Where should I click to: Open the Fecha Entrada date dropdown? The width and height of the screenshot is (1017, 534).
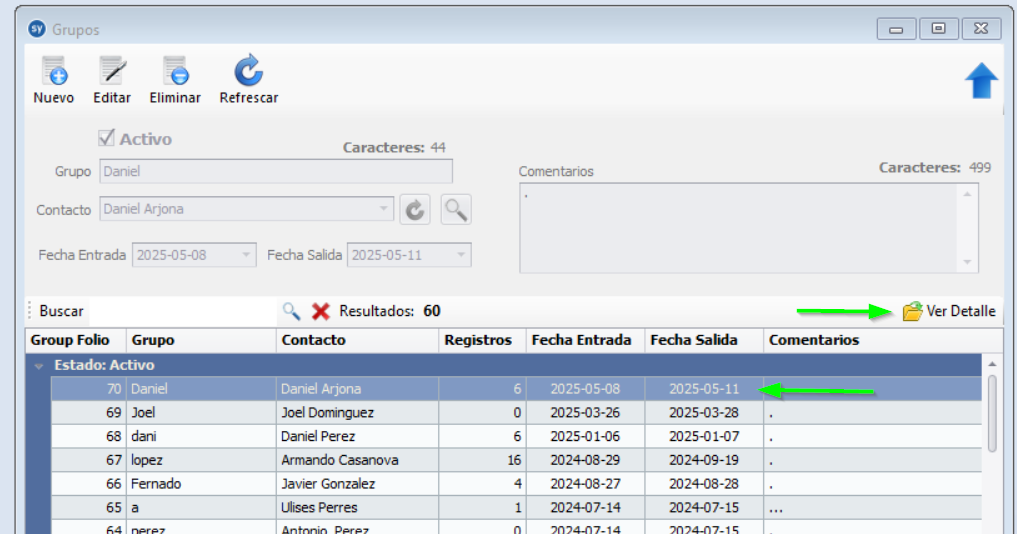tap(246, 255)
